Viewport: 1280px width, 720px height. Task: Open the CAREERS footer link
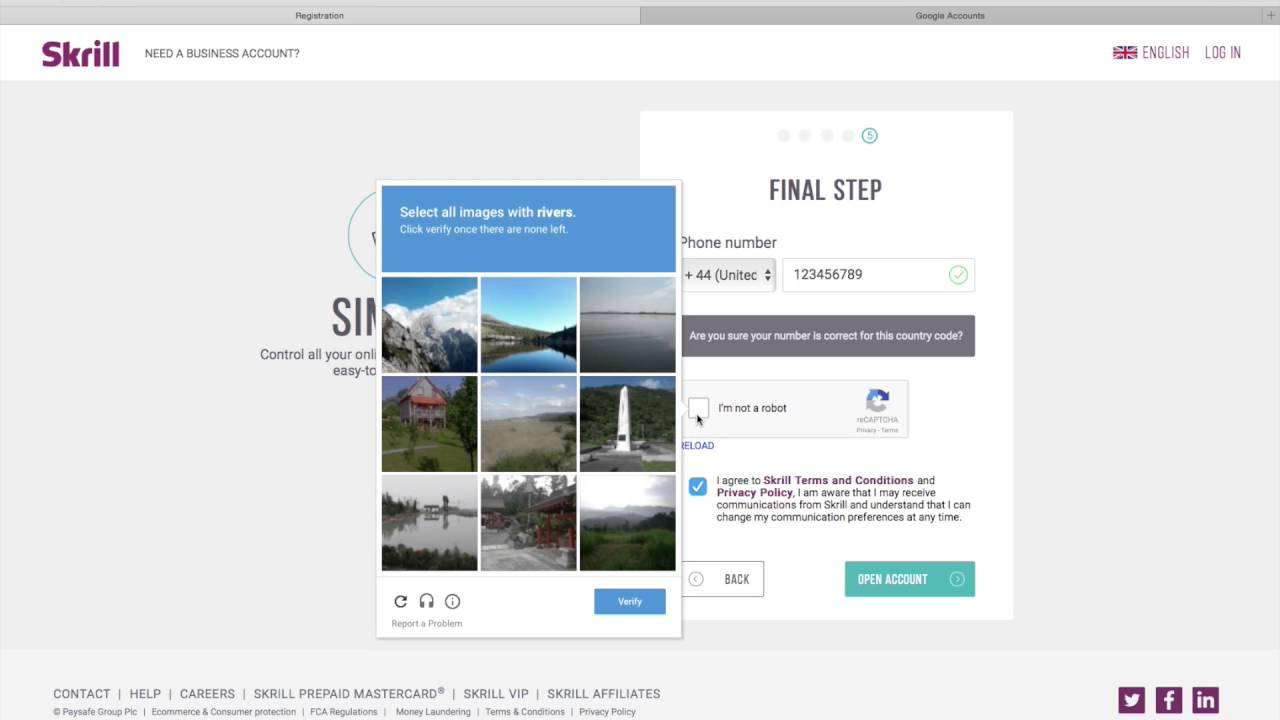click(207, 694)
